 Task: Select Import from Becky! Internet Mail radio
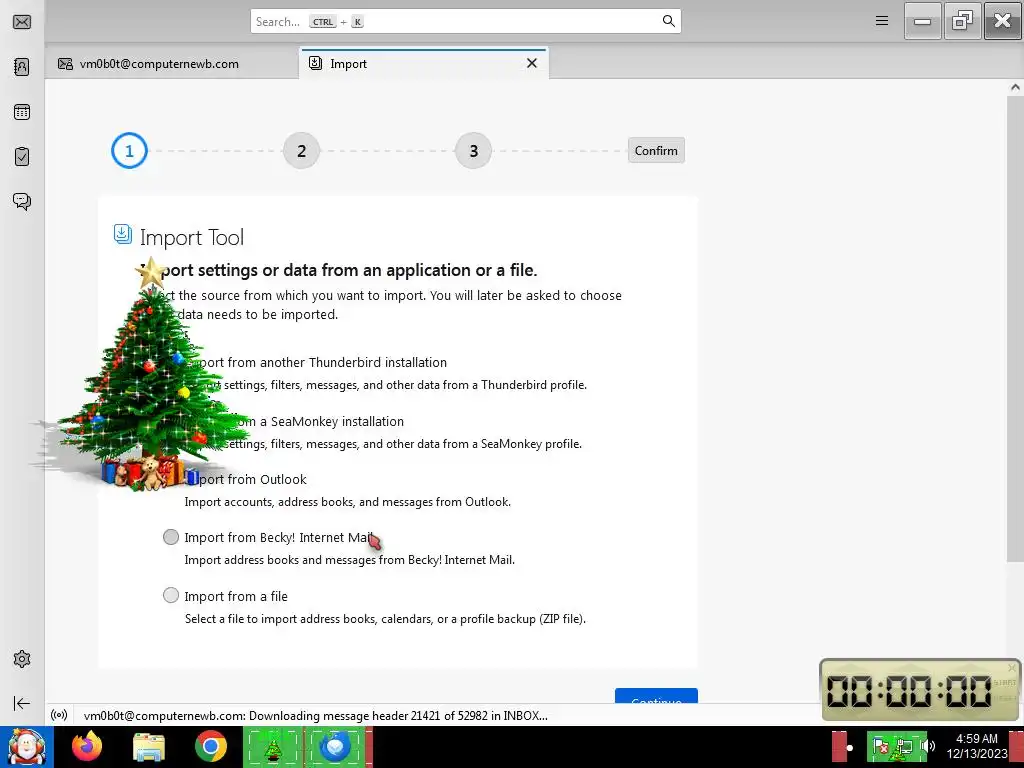(x=170, y=537)
